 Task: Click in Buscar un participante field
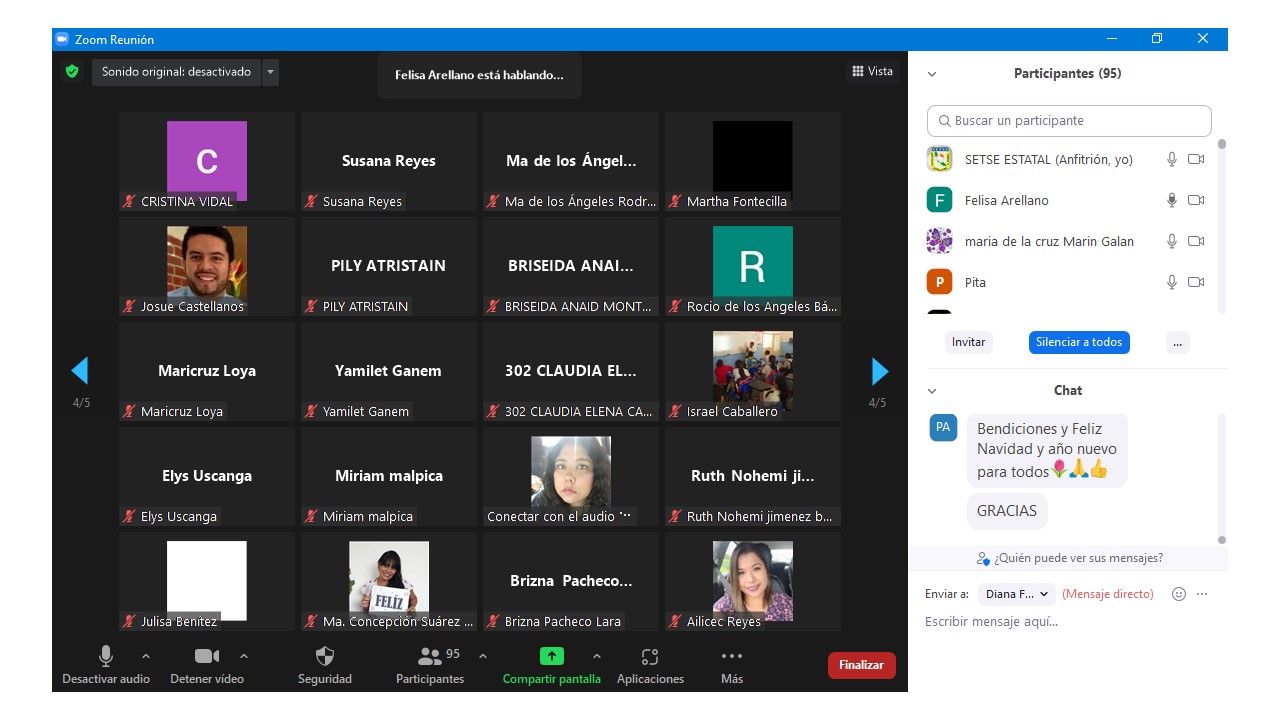[1069, 121]
